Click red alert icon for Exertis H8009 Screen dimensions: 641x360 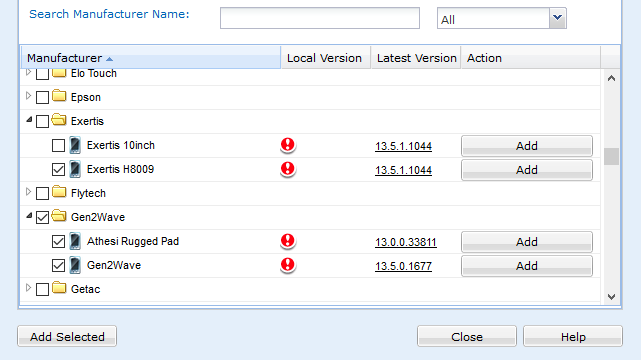[288, 169]
